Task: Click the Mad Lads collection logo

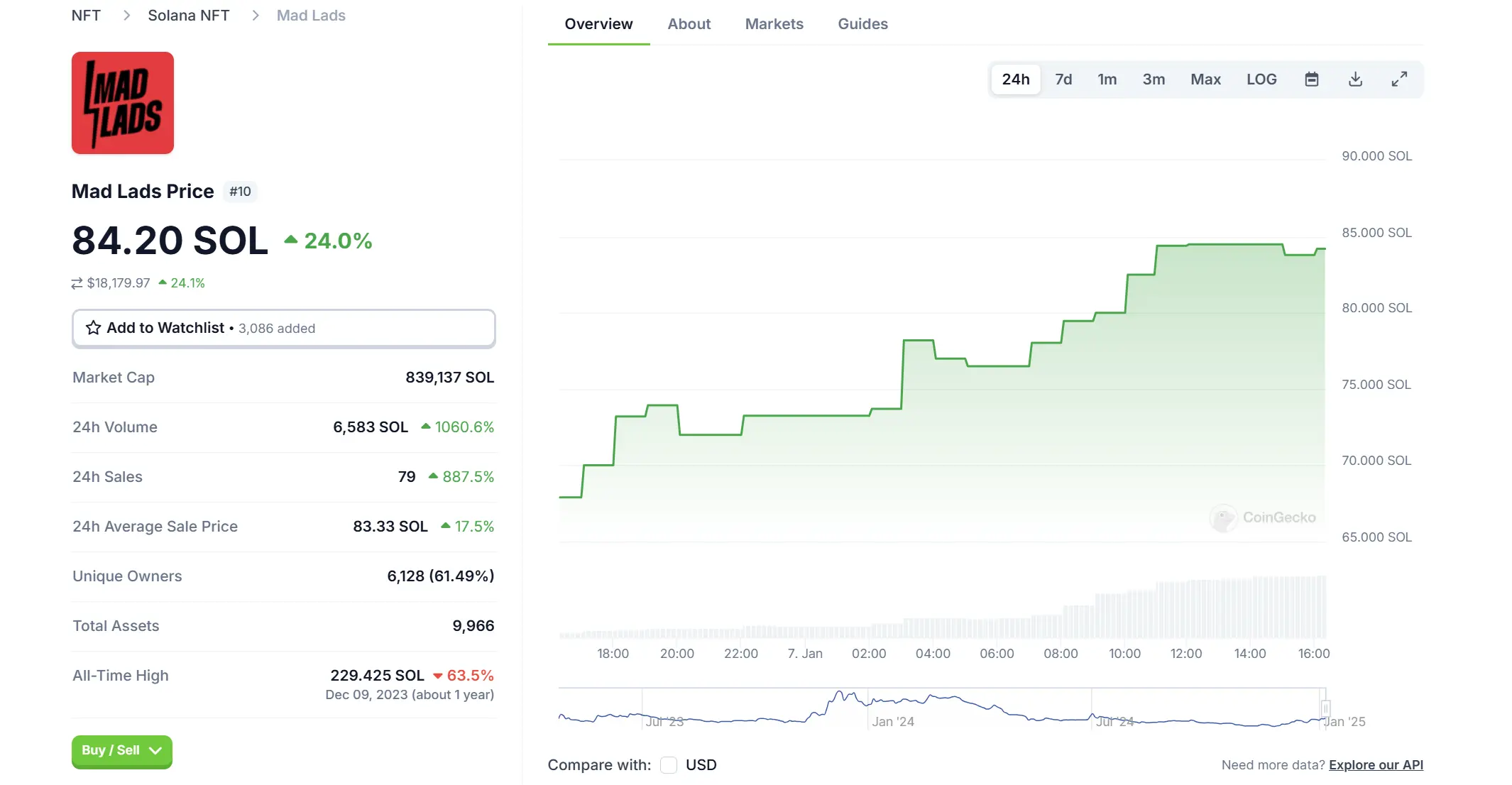Action: click(122, 103)
